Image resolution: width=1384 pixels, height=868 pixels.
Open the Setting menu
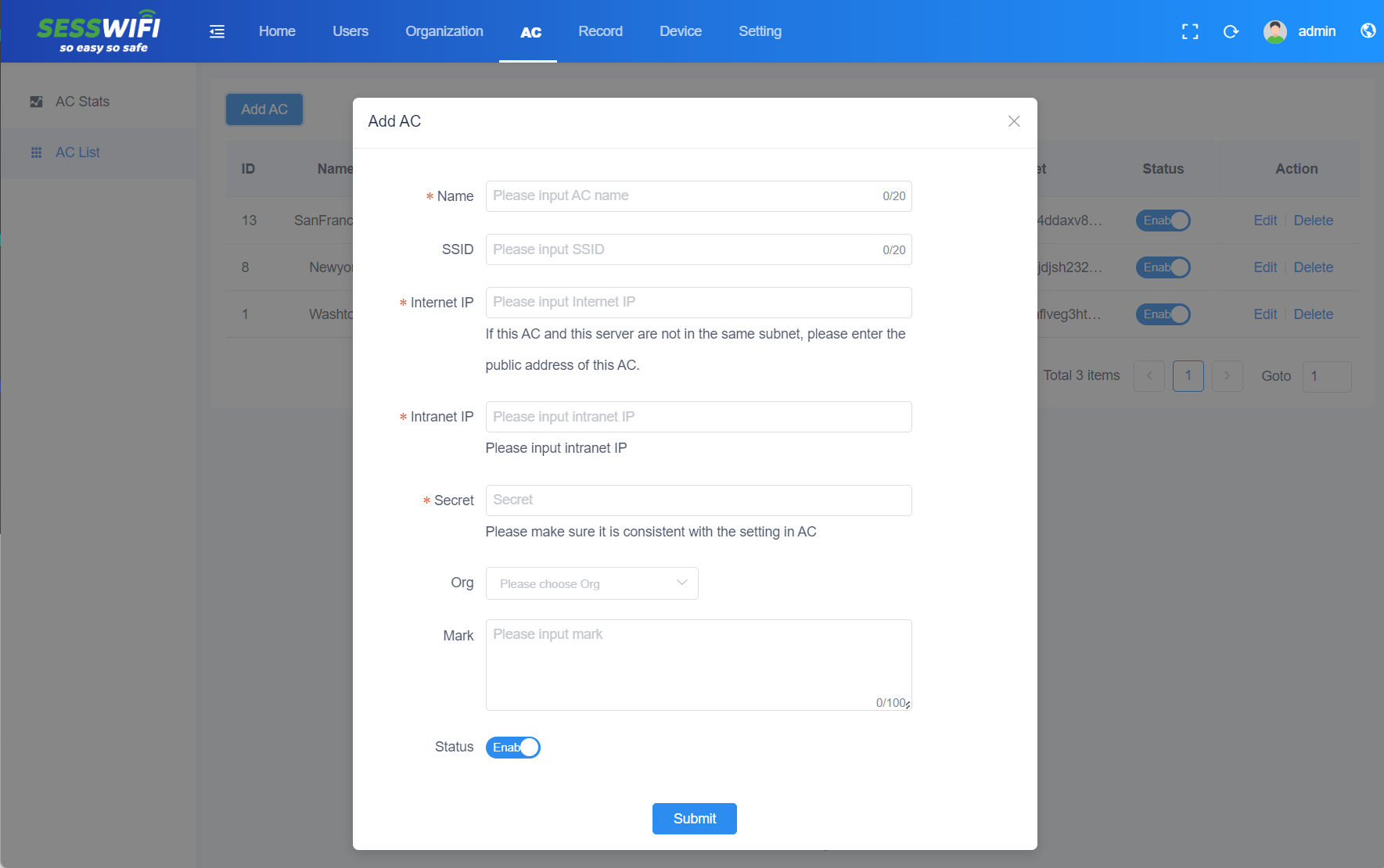(x=760, y=31)
